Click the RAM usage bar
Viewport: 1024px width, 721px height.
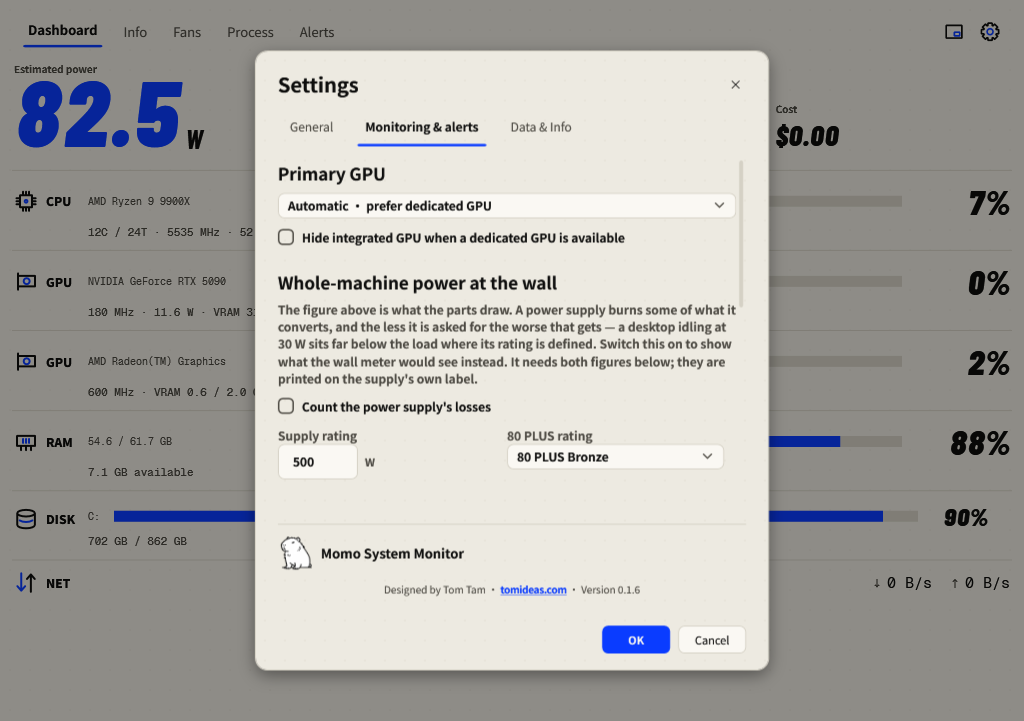tap(835, 442)
